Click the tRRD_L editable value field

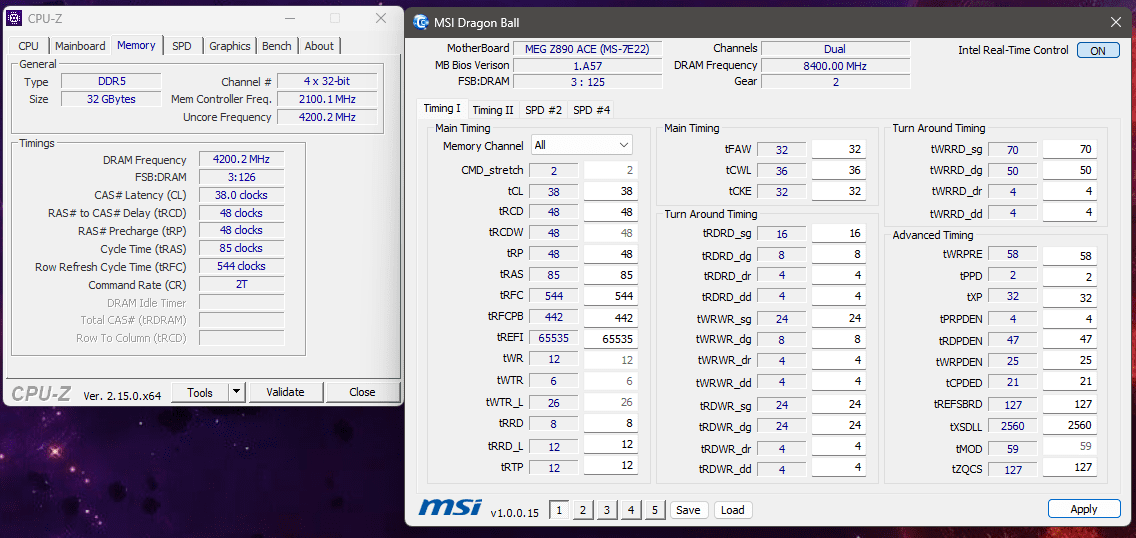coord(611,444)
